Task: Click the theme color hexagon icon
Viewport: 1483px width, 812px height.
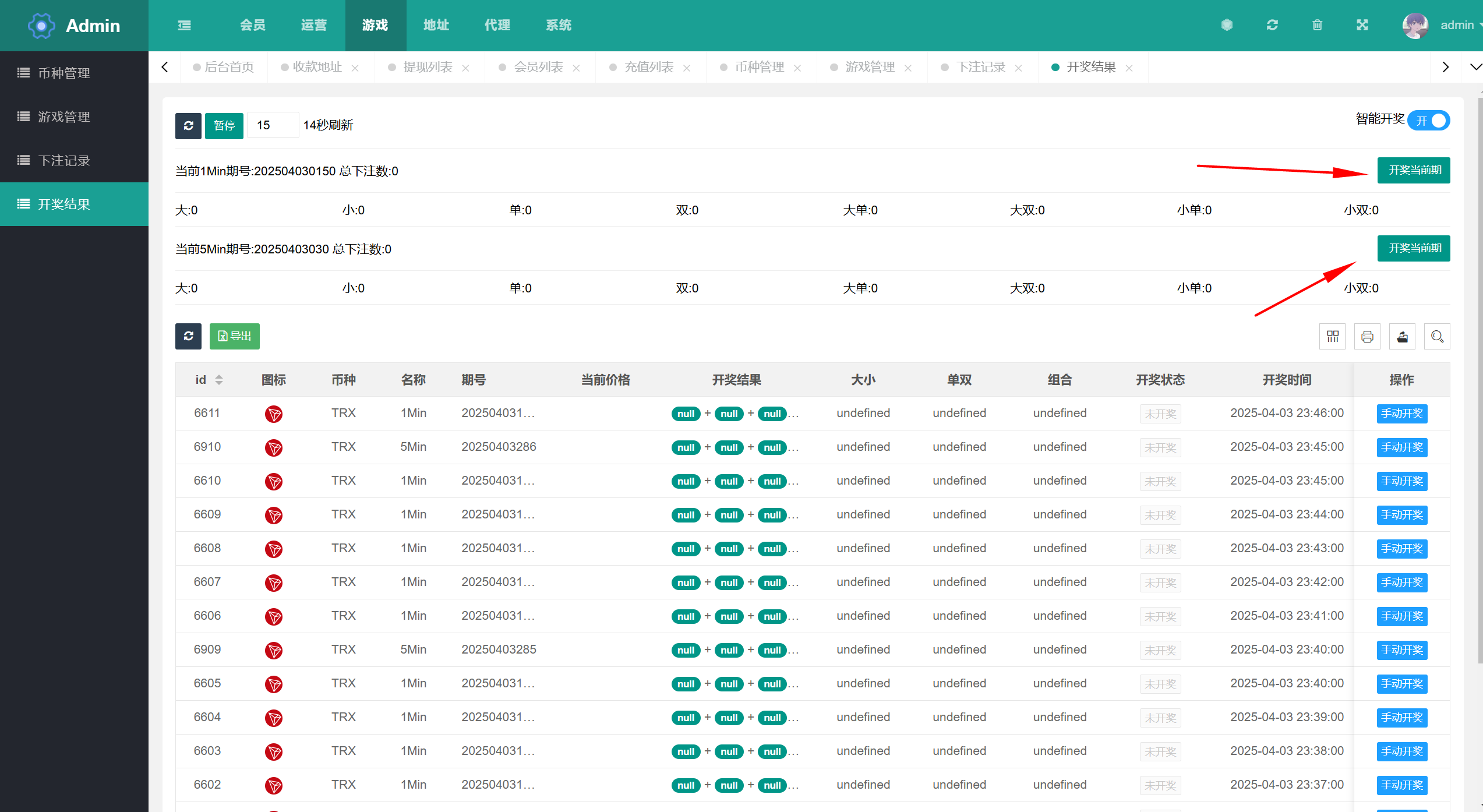Action: click(x=1227, y=25)
